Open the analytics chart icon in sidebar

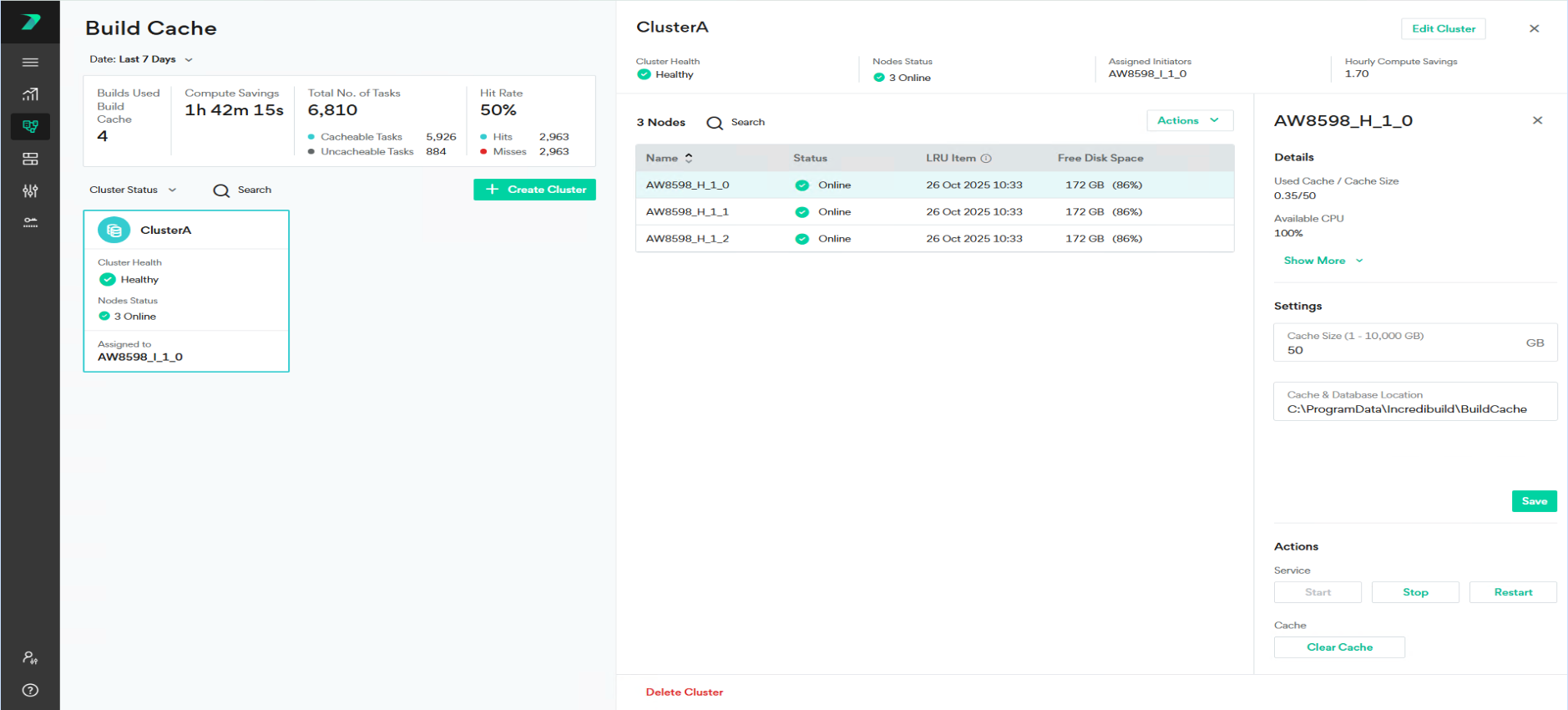(x=30, y=94)
